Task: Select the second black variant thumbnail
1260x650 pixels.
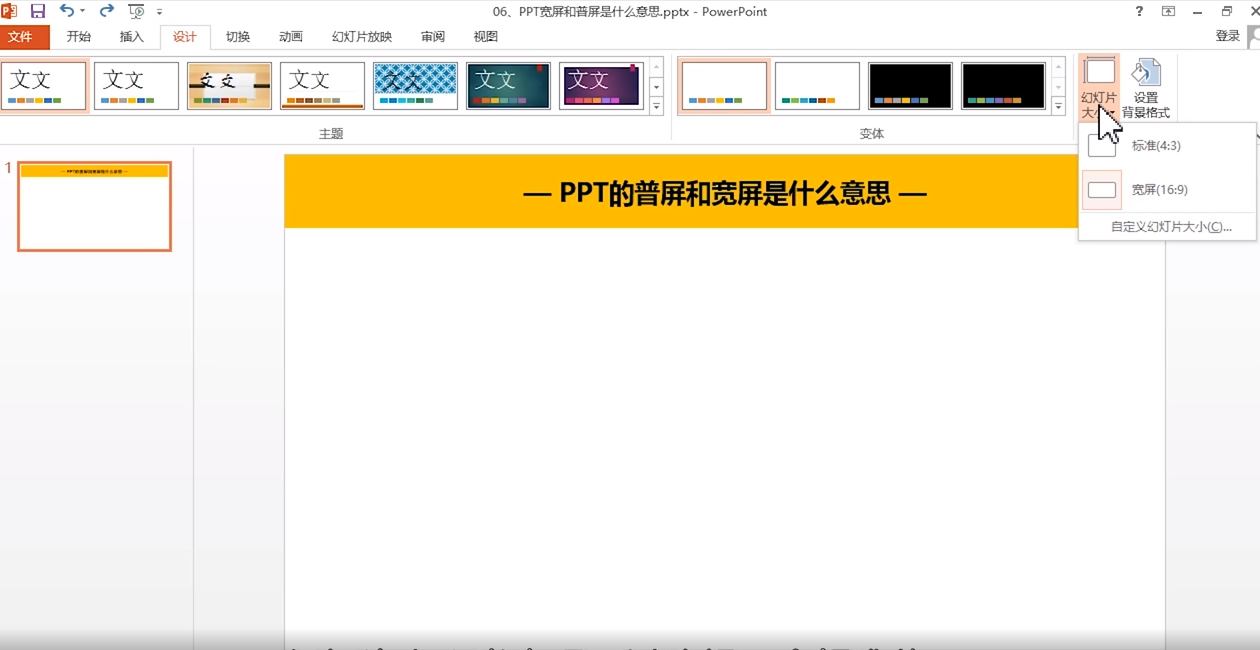Action: (x=1004, y=86)
